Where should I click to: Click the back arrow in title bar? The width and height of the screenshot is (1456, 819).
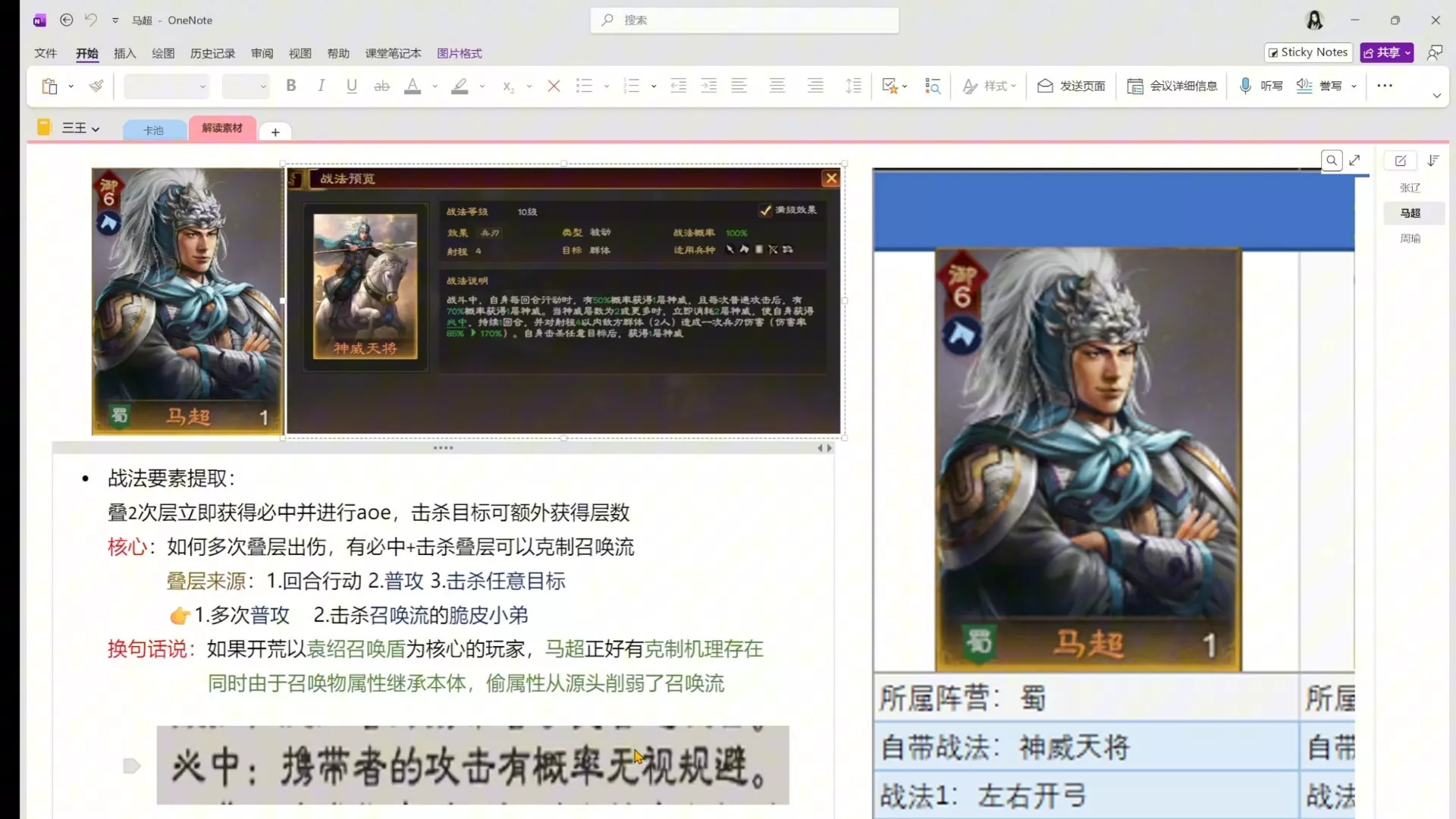(x=67, y=20)
